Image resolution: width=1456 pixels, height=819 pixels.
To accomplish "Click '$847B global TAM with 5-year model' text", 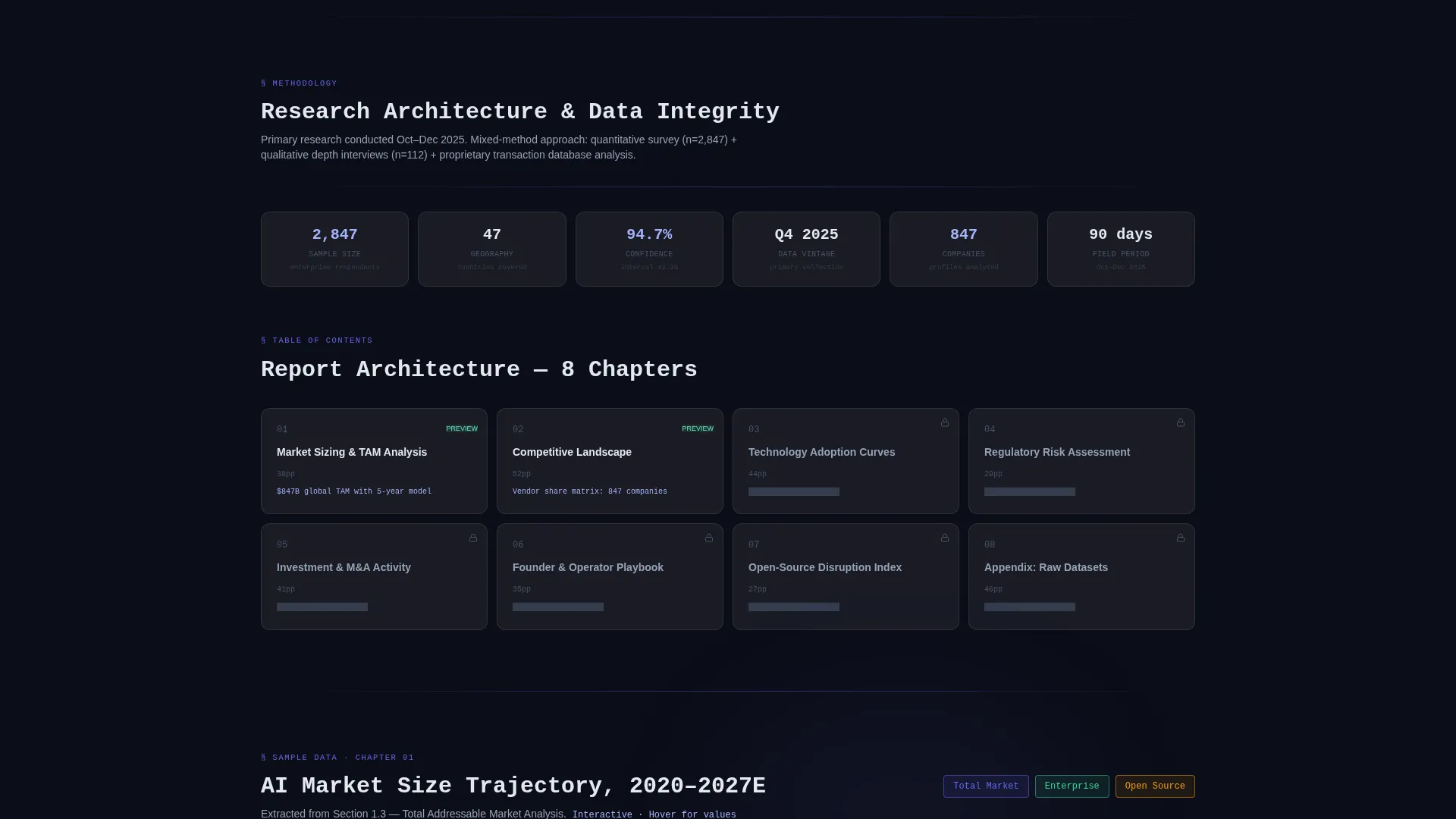I will click(354, 491).
